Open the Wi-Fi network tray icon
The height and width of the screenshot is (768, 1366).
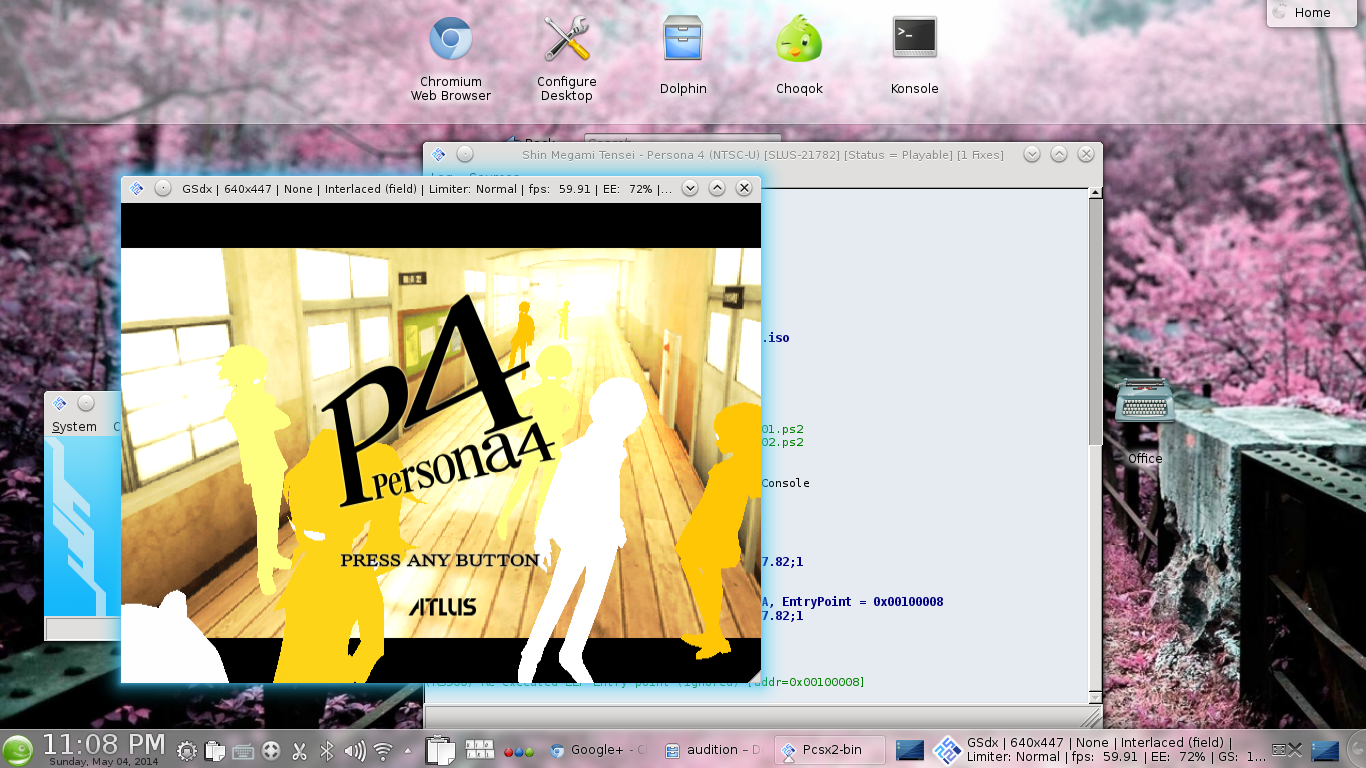382,750
